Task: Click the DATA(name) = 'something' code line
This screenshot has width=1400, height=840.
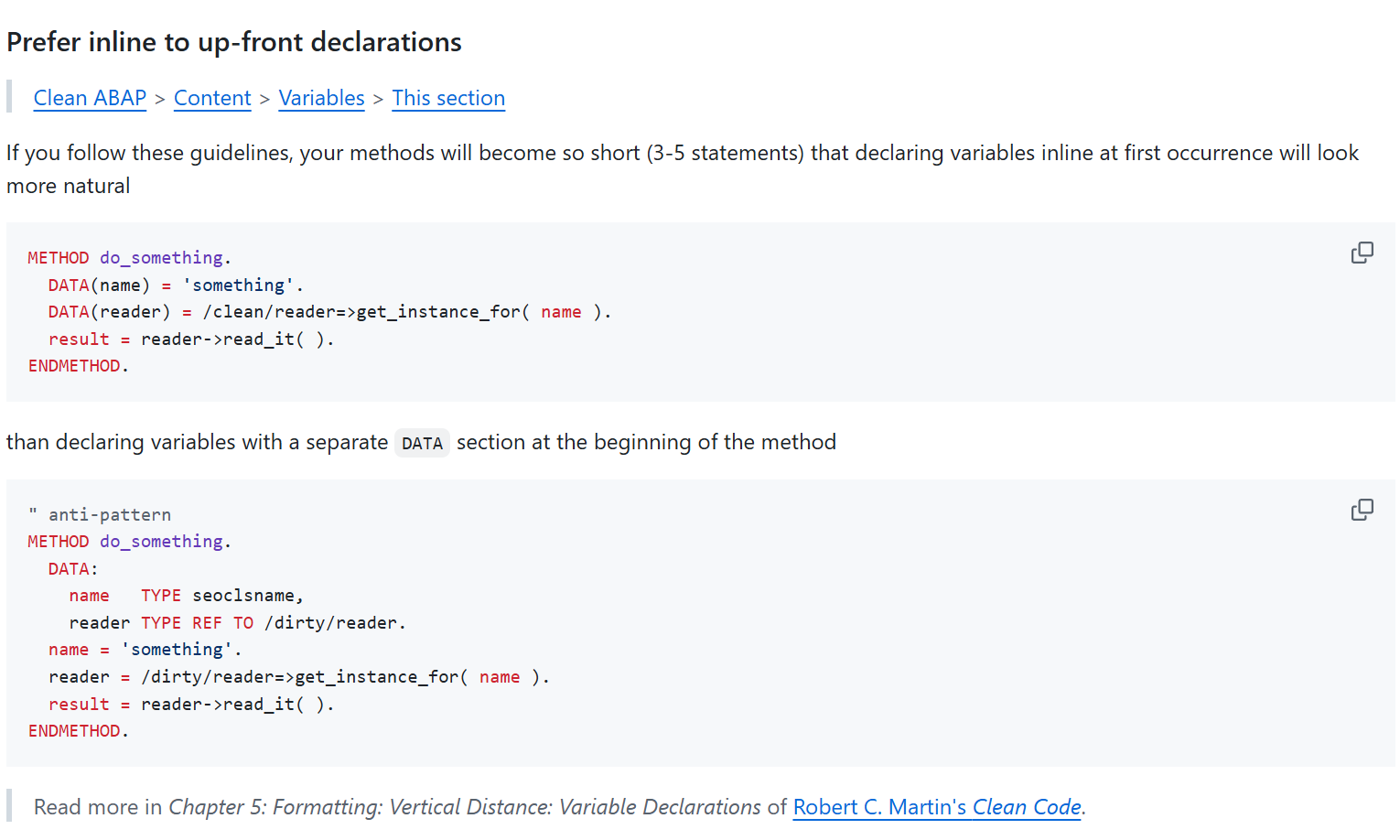Action: (x=175, y=285)
